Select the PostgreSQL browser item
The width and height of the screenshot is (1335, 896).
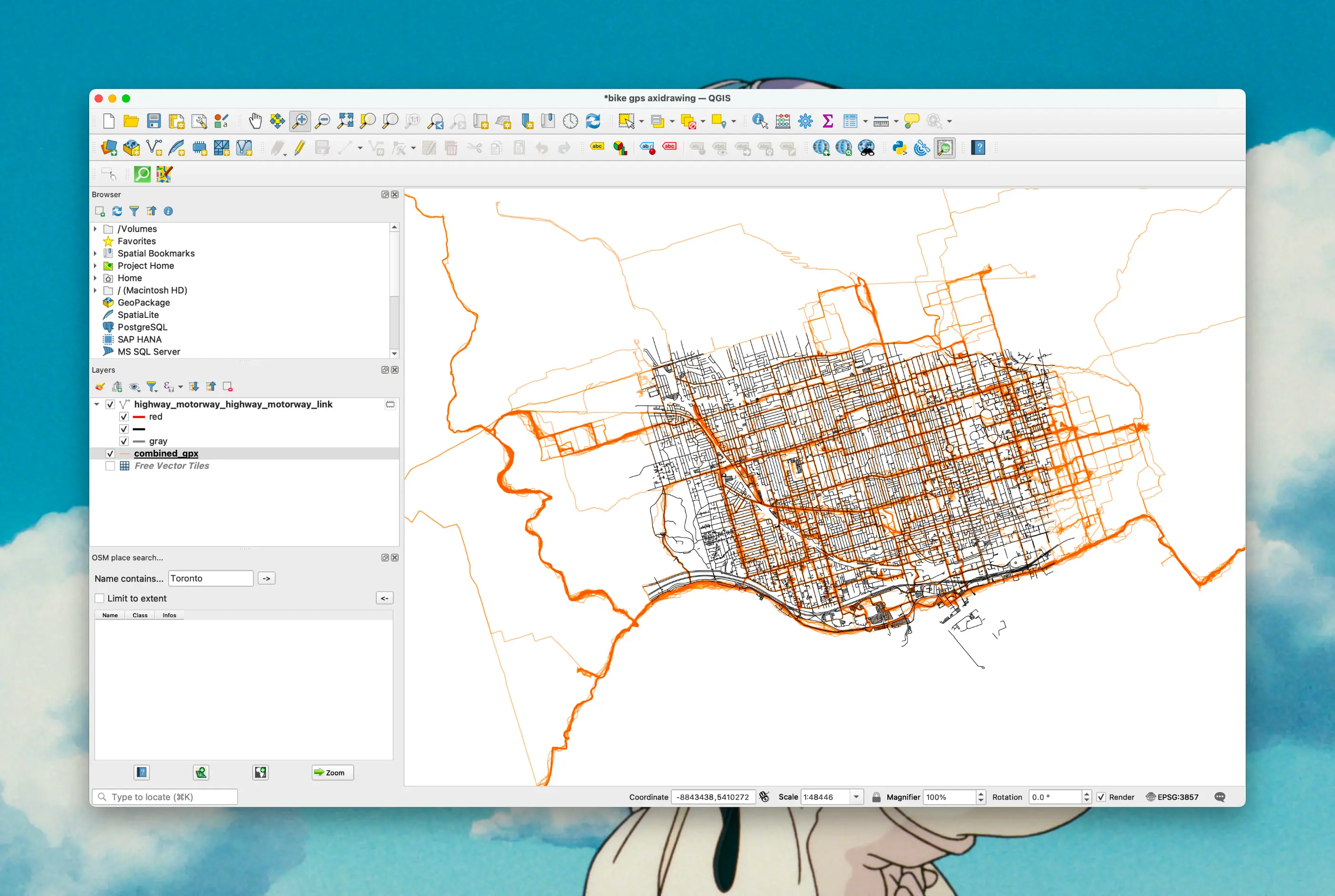point(142,327)
